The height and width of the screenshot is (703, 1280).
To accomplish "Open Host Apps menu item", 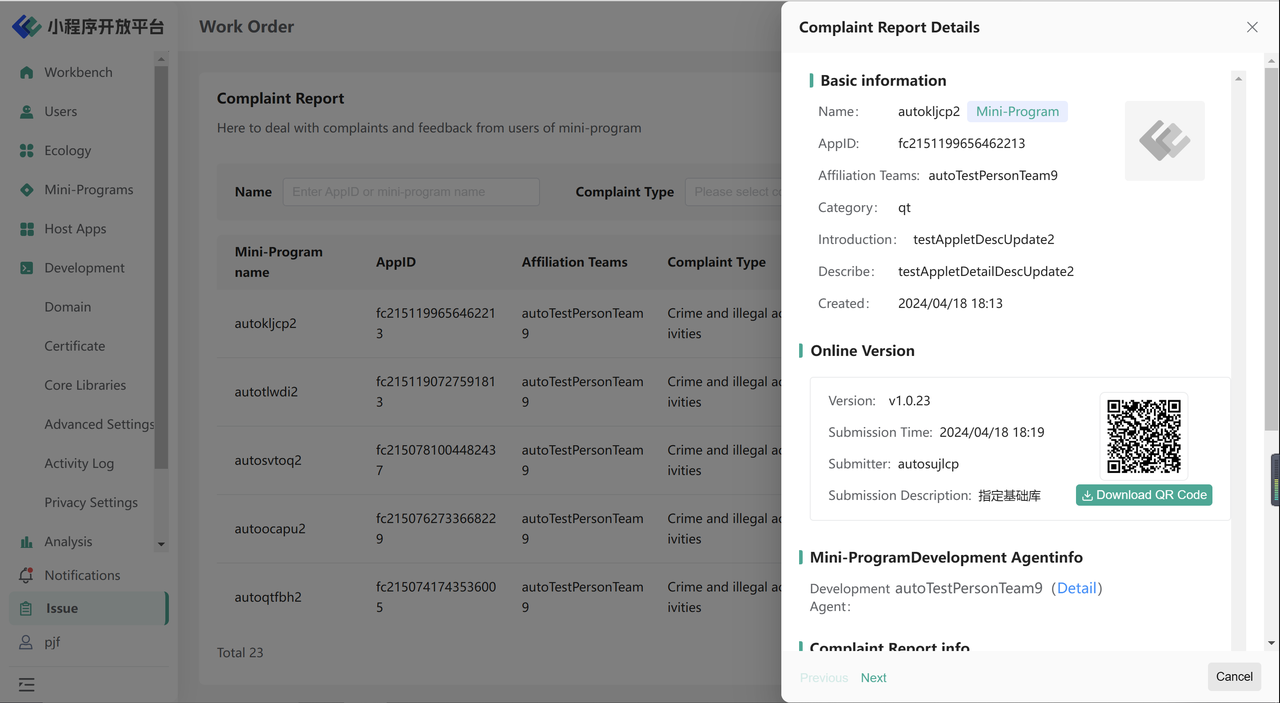I will click(75, 229).
